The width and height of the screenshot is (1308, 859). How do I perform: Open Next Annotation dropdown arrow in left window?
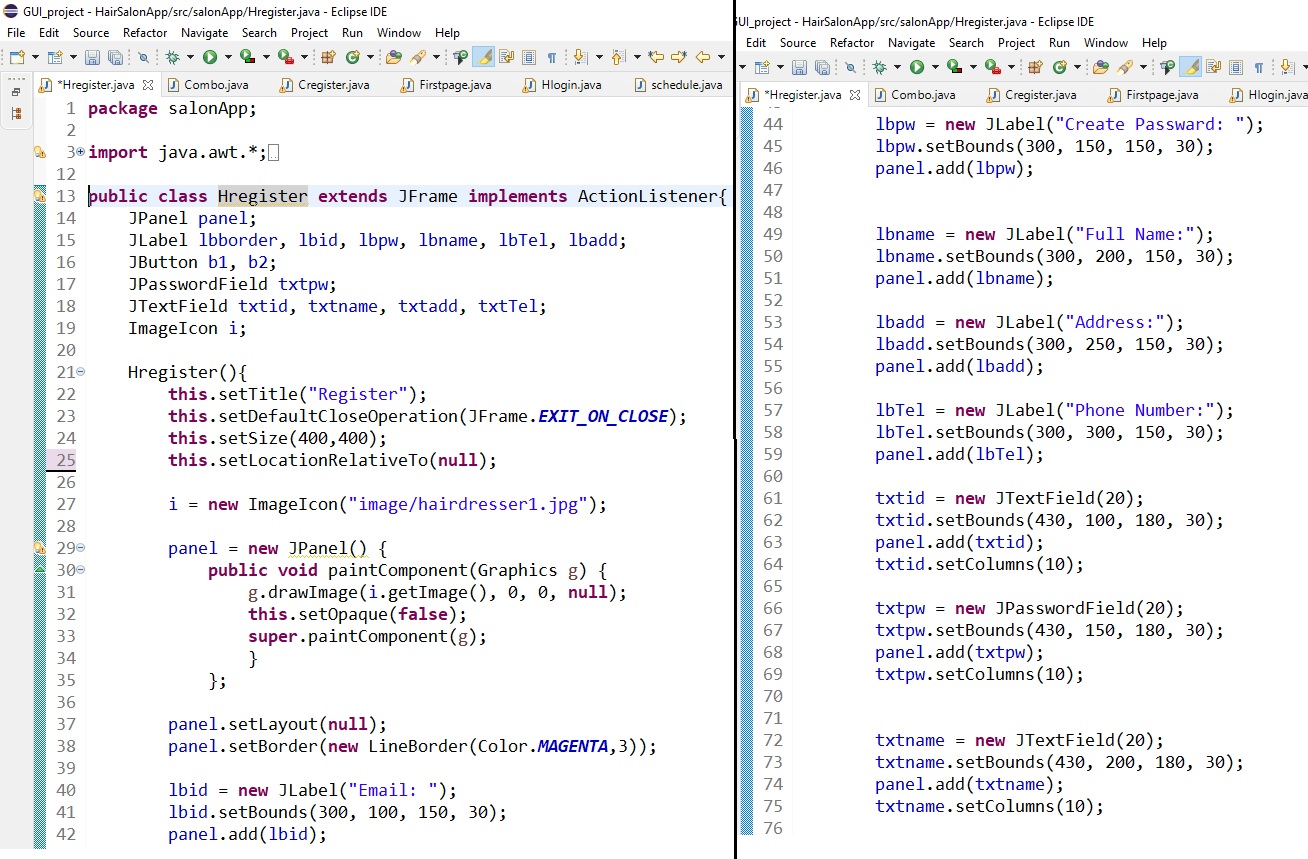(598, 58)
